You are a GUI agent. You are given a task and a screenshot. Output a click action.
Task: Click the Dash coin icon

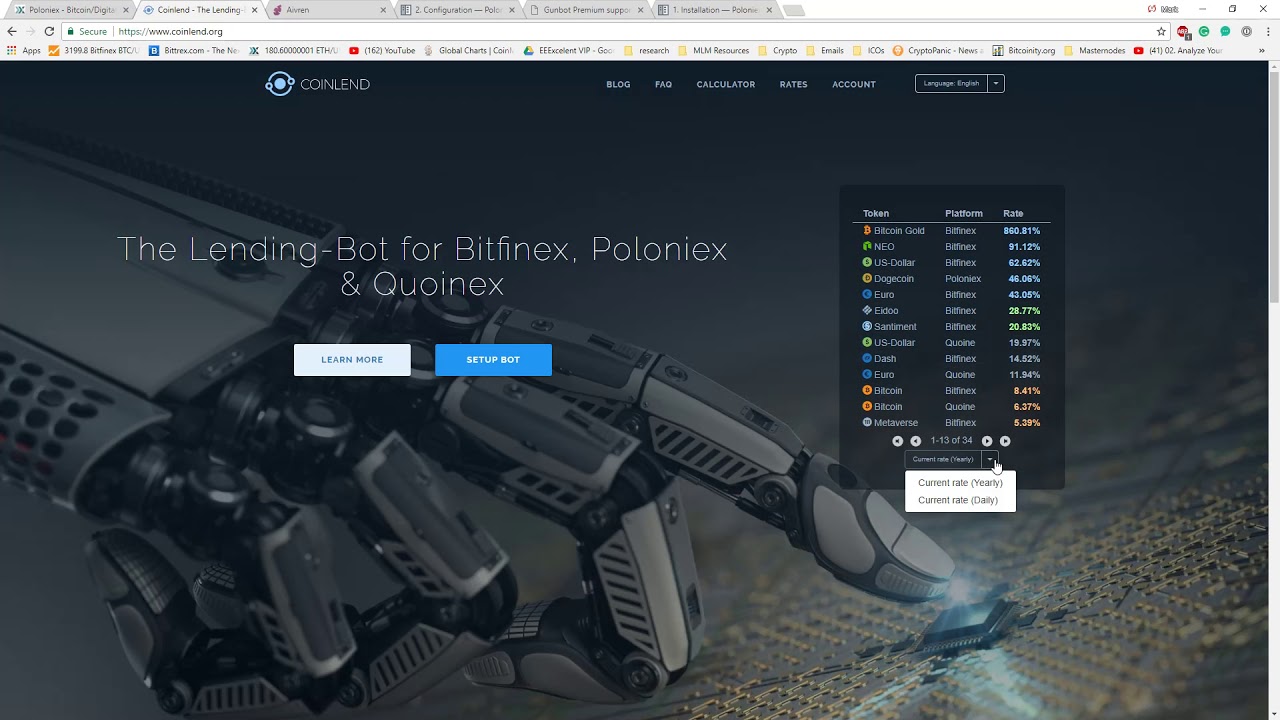coord(867,358)
